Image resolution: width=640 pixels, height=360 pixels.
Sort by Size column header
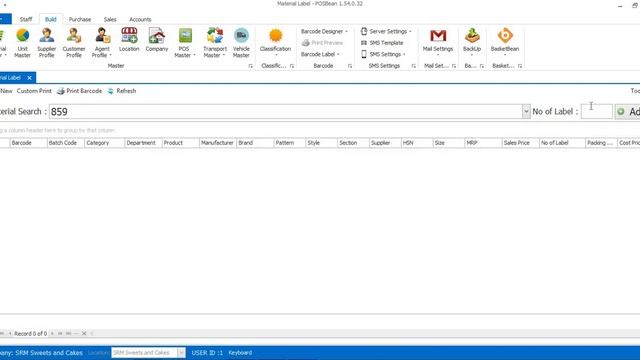[449, 143]
